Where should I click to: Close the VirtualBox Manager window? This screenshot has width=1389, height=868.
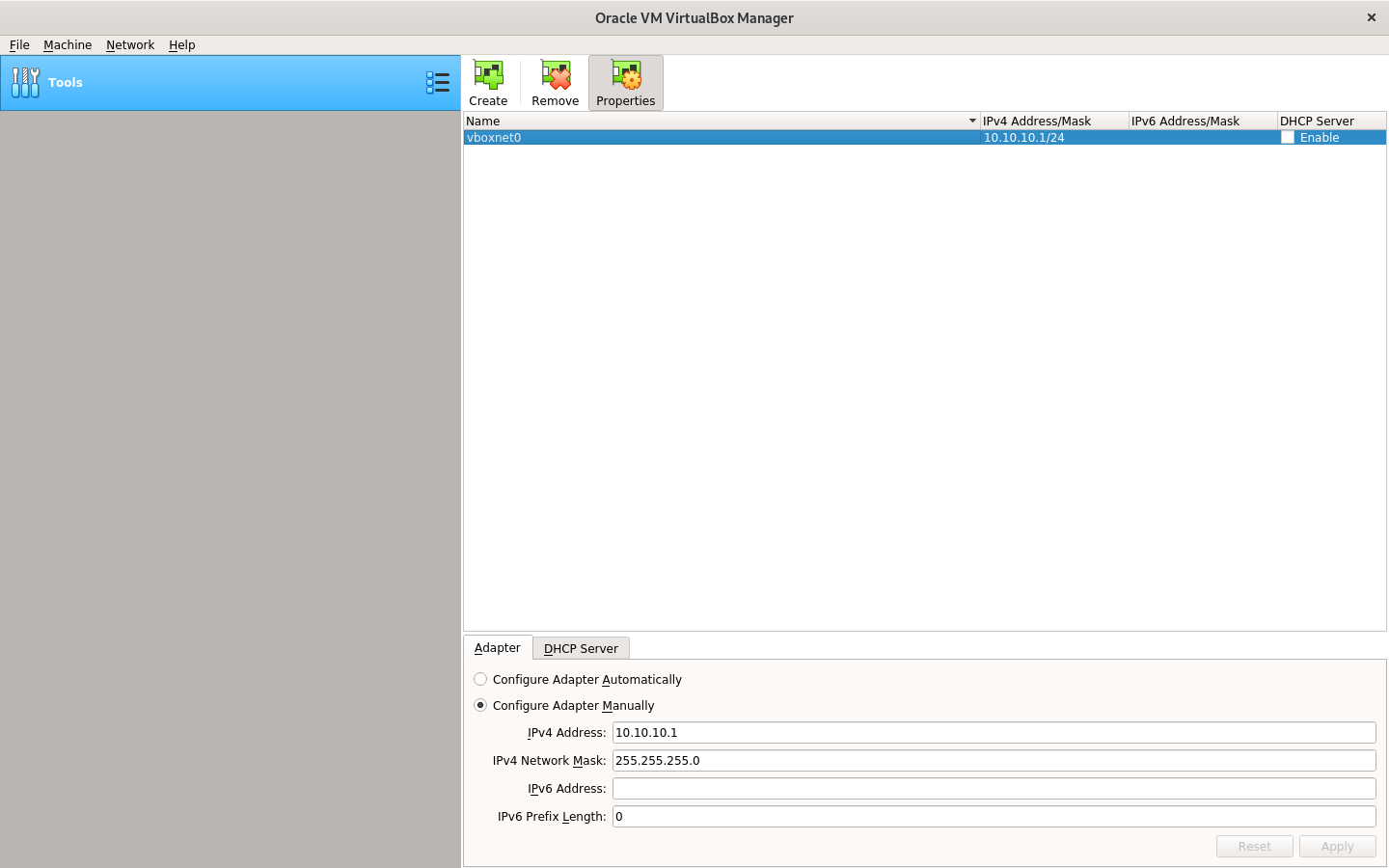(x=1371, y=17)
